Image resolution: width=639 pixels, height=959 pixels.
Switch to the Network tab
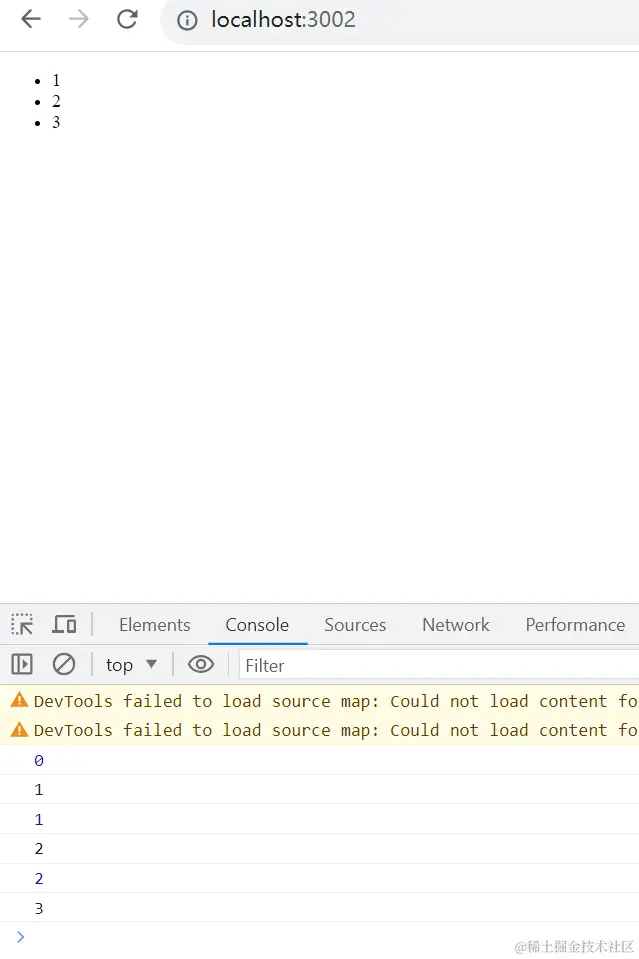click(x=456, y=624)
